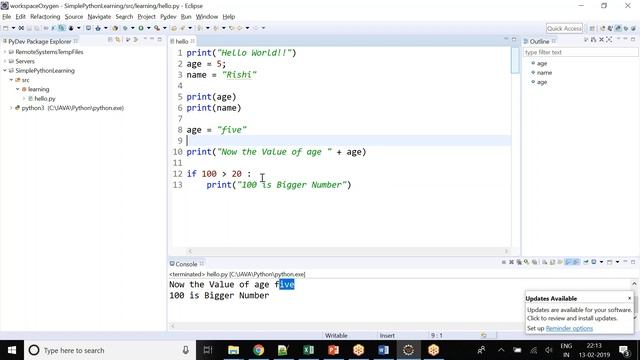Image resolution: width=640 pixels, height=360 pixels.
Task: Click the New file icon in main toolbar
Action: coord(6,28)
